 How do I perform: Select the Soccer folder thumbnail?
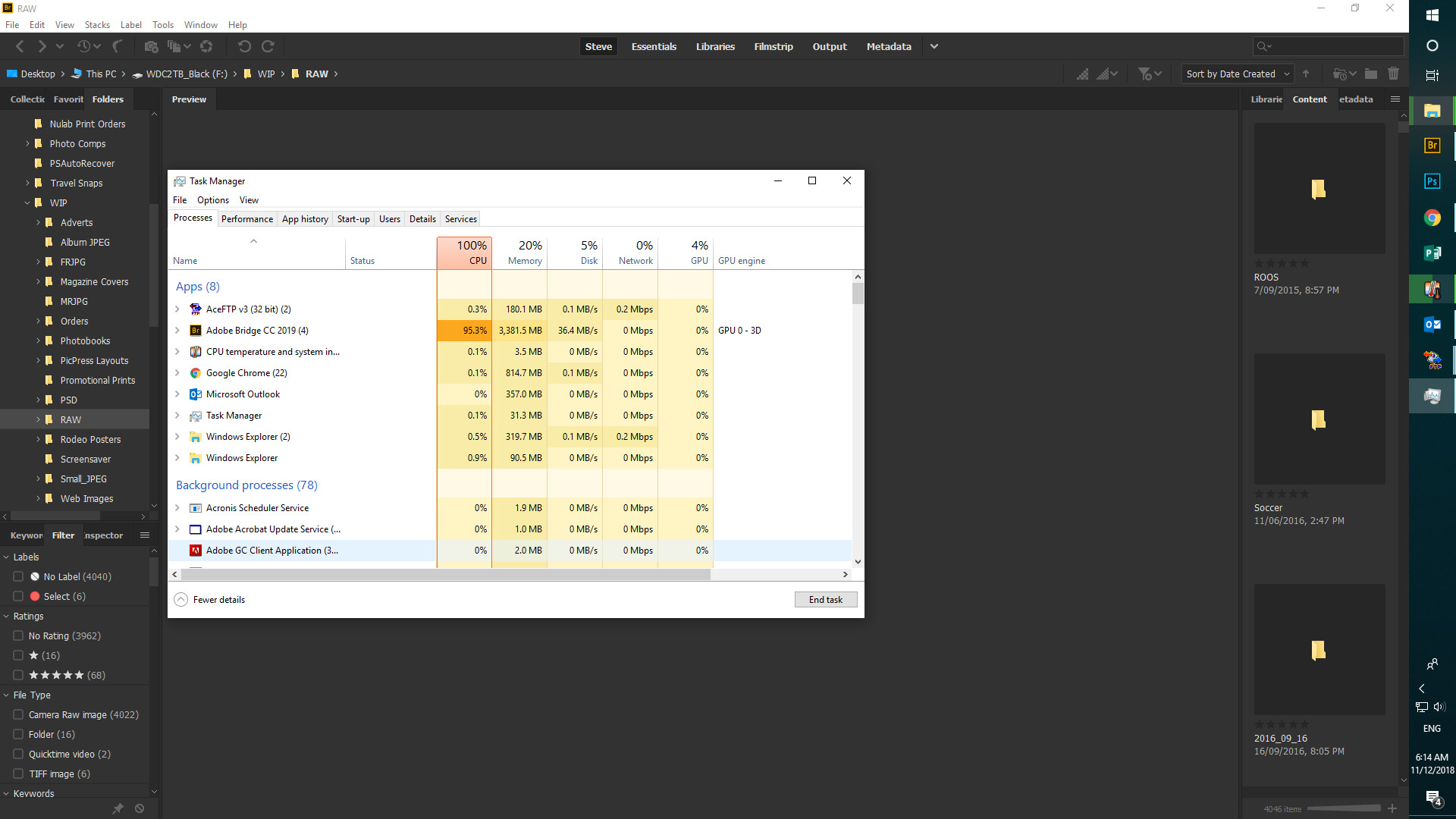[x=1319, y=419]
